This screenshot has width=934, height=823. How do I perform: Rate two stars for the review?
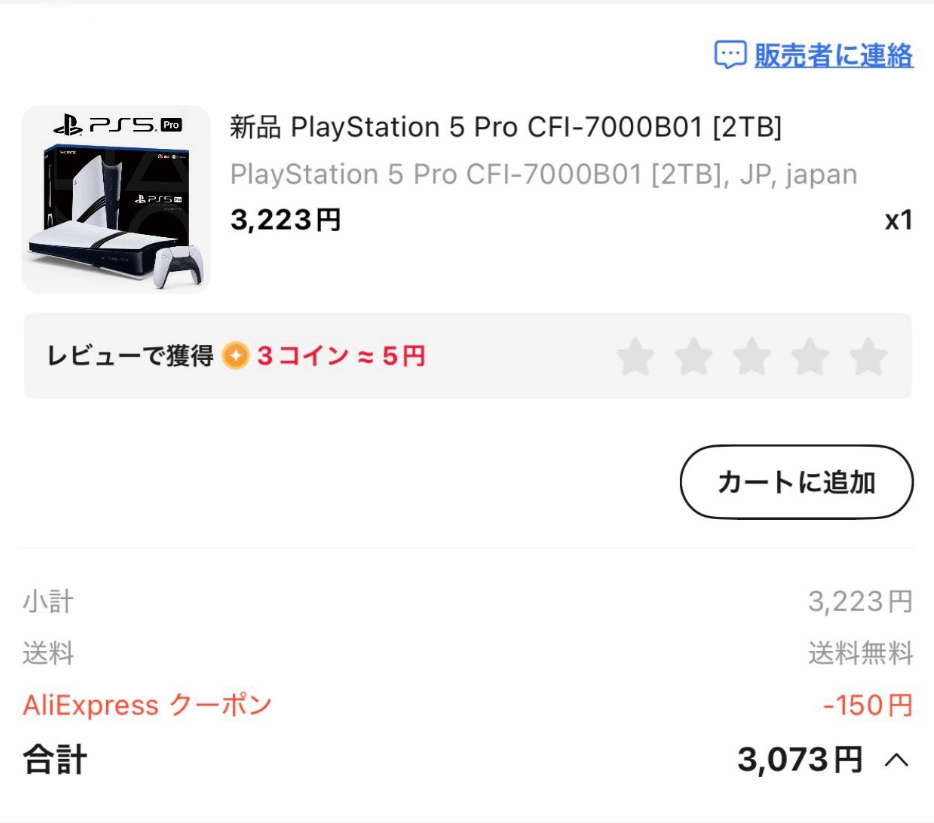(693, 356)
